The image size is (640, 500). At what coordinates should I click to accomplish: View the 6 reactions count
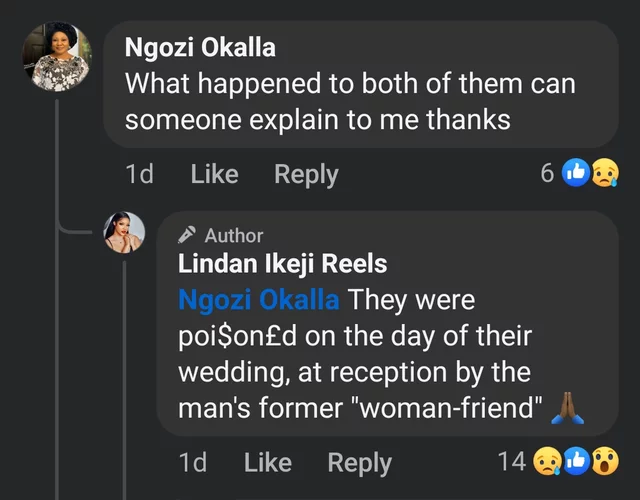coord(547,173)
